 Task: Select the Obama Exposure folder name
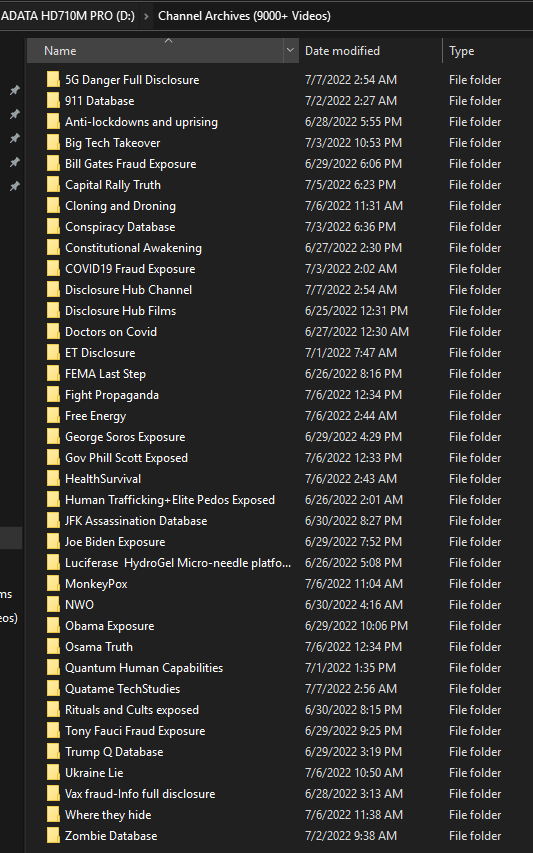pyautogui.click(x=109, y=626)
